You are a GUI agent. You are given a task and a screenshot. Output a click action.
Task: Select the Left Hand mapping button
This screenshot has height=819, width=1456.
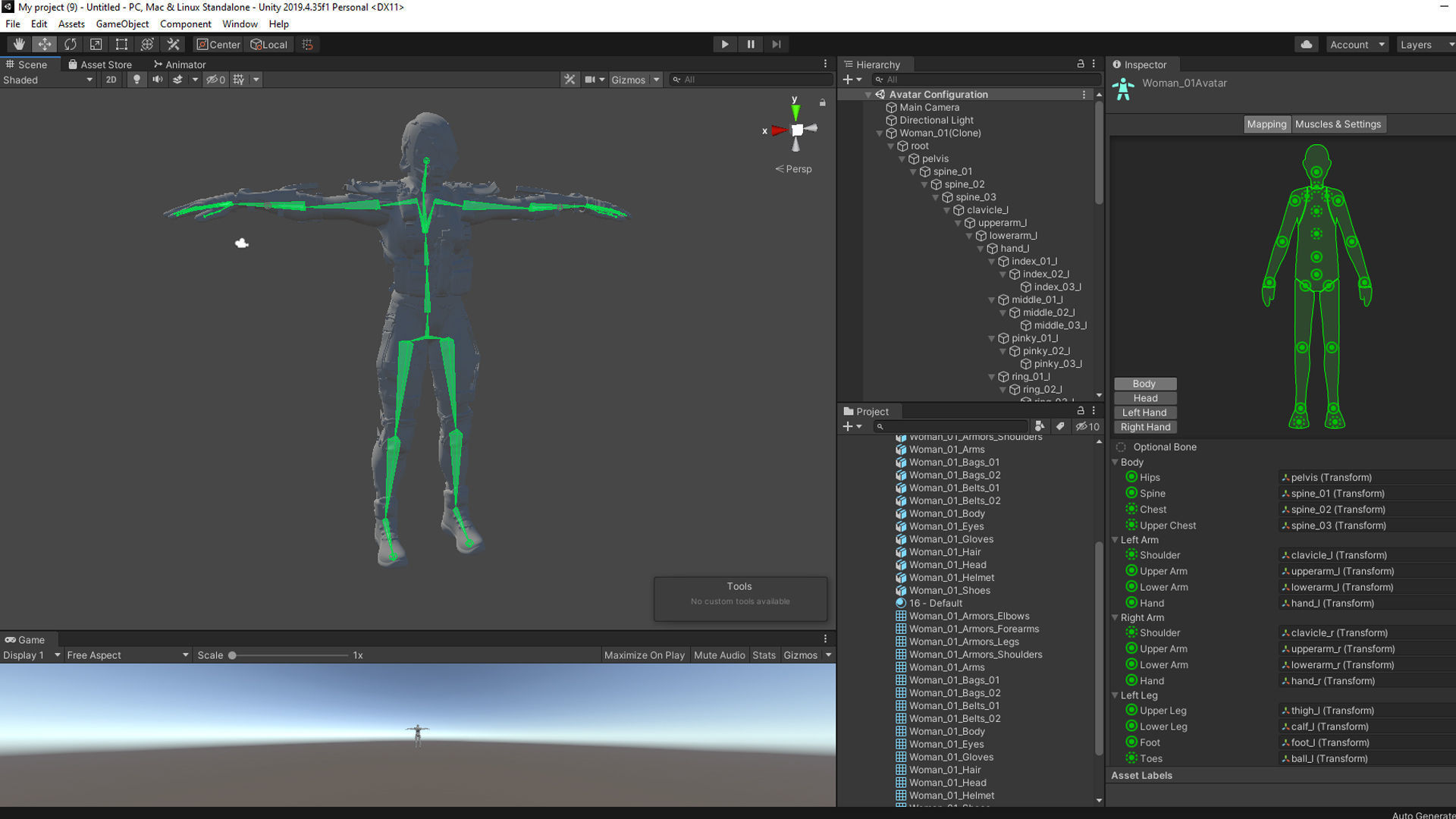point(1144,413)
